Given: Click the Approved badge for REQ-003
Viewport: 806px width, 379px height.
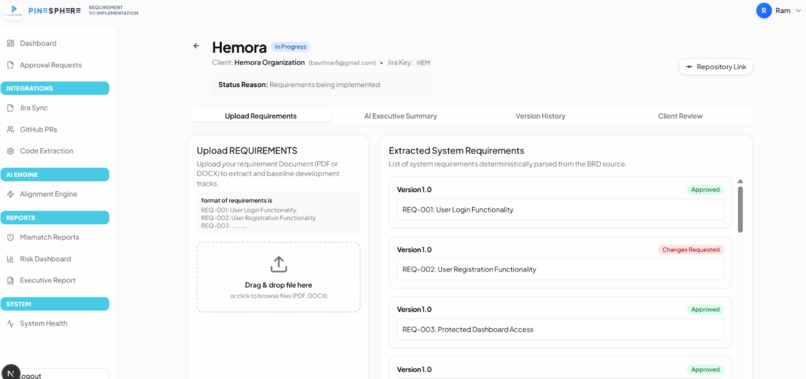Looking at the screenshot, I should point(705,310).
